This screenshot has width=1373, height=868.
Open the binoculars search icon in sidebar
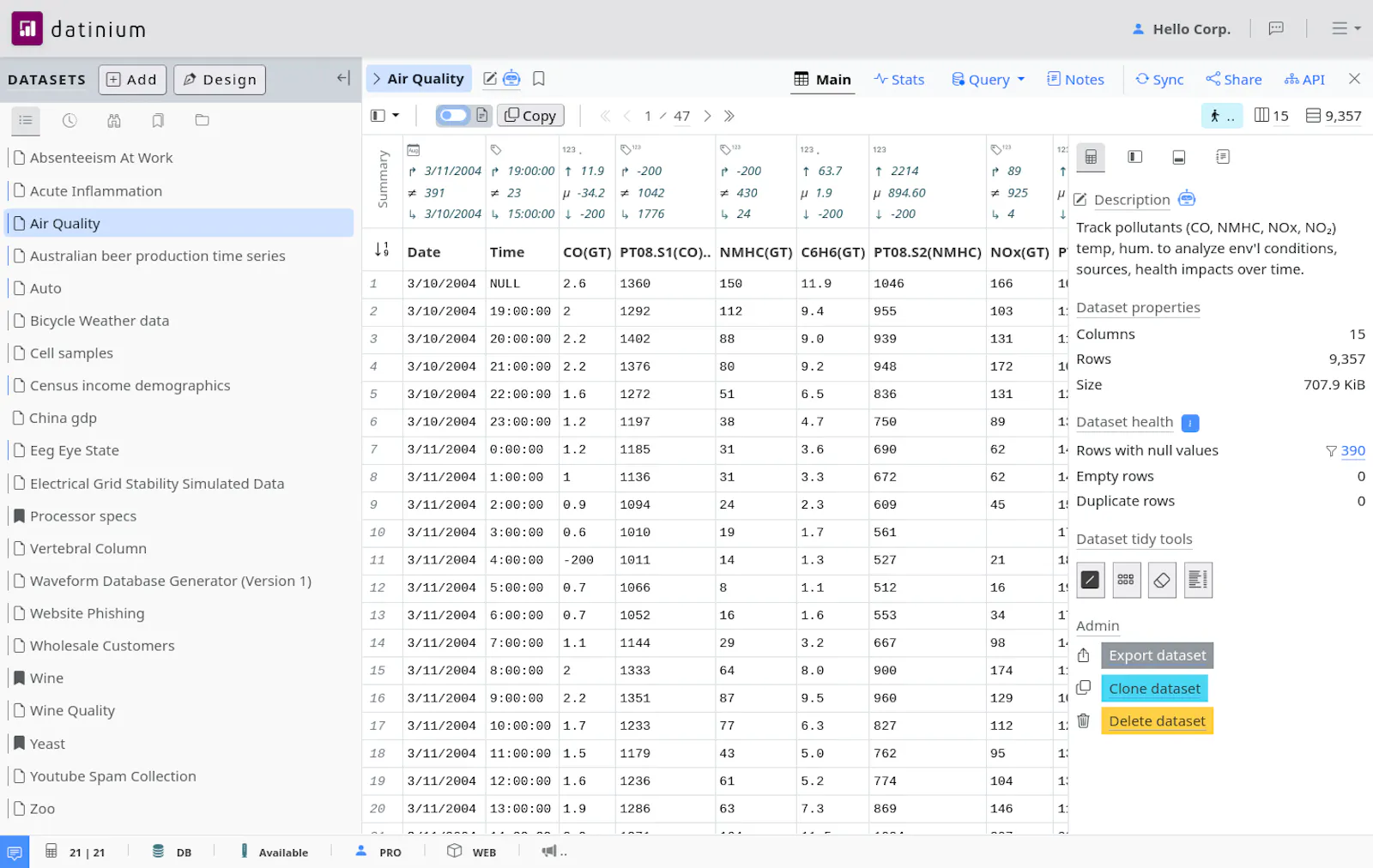pyautogui.click(x=114, y=120)
